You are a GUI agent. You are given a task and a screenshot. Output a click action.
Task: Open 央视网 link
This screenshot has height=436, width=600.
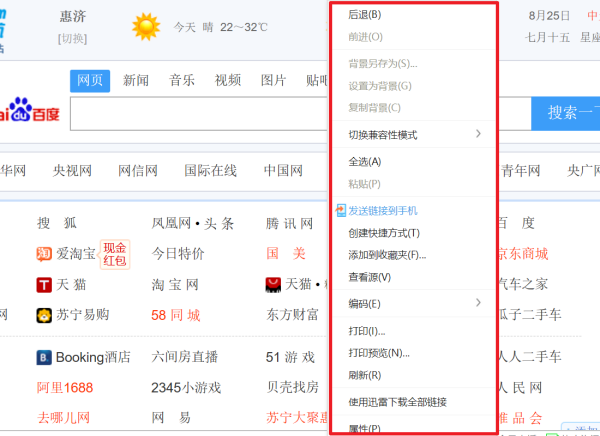point(72,171)
